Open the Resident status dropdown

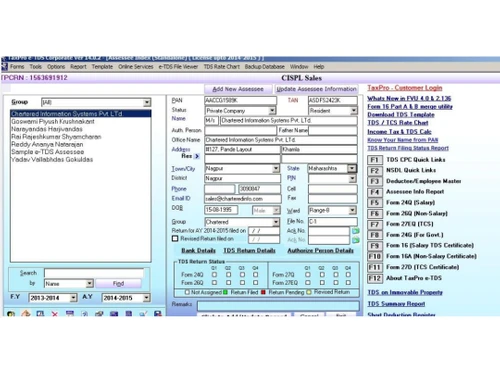(x=354, y=110)
